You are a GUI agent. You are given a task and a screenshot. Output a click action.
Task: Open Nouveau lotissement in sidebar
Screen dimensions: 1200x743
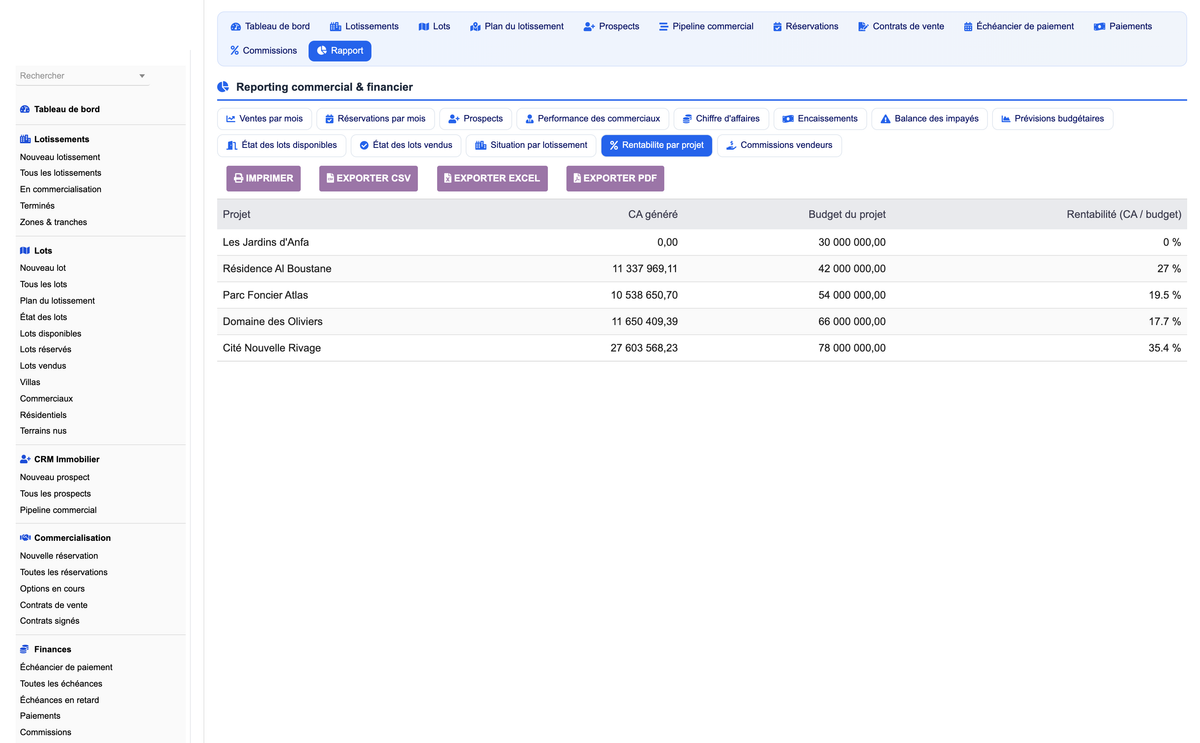pos(60,157)
